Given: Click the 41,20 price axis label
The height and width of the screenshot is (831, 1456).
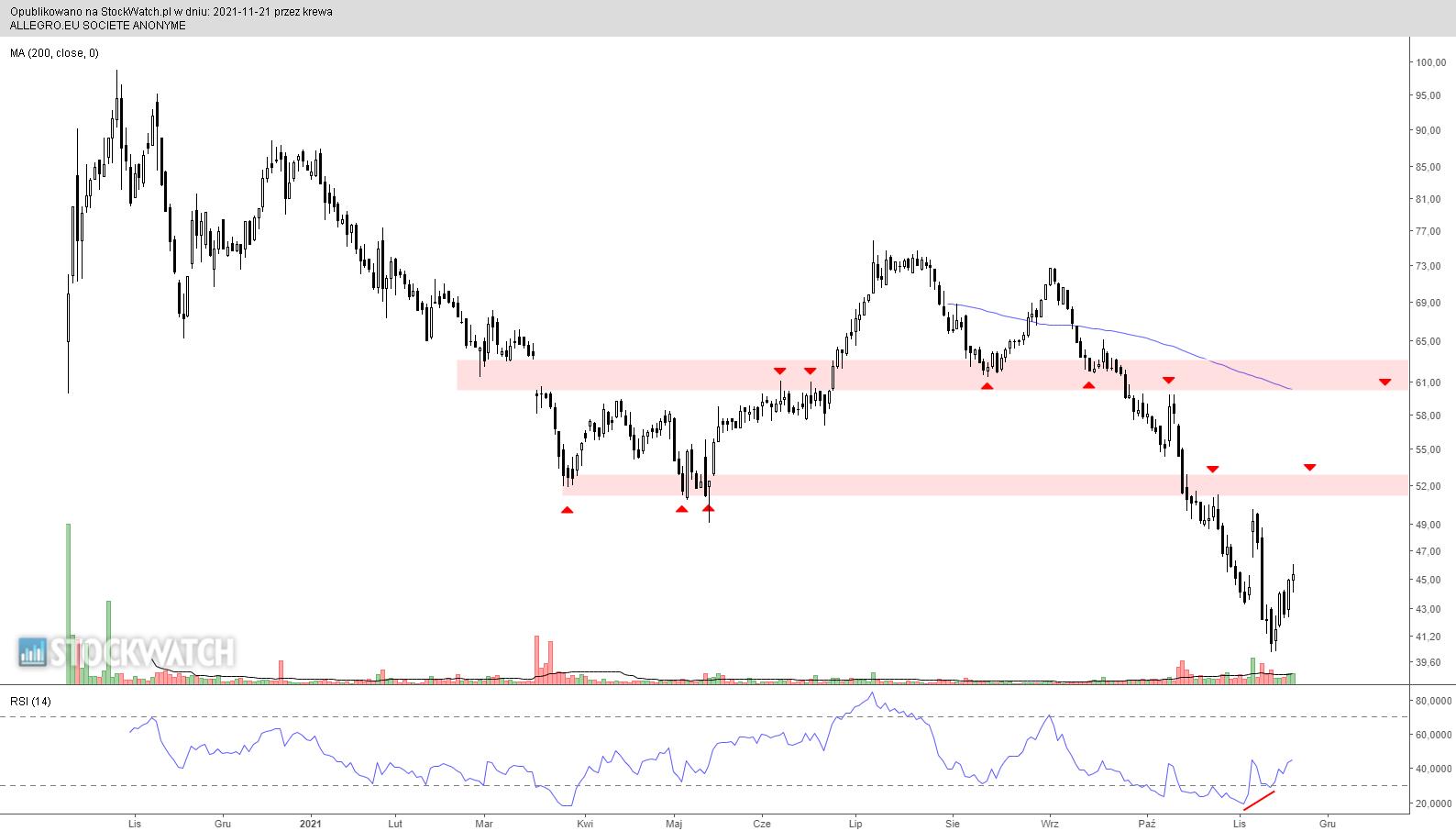Looking at the screenshot, I should (1430, 637).
